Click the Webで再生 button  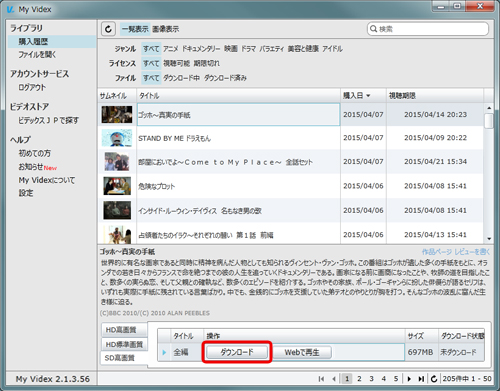[302, 352]
